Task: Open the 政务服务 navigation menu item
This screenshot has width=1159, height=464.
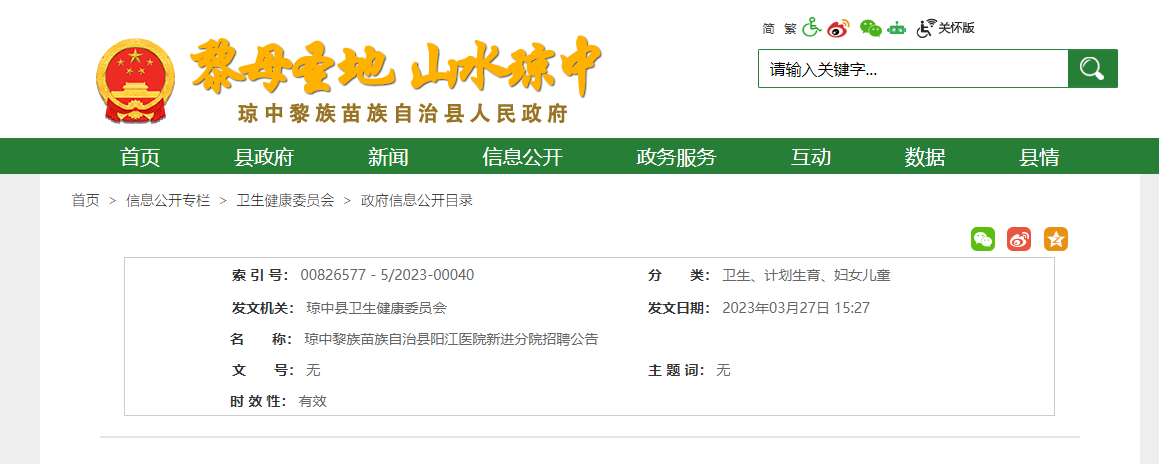Action: [676, 157]
